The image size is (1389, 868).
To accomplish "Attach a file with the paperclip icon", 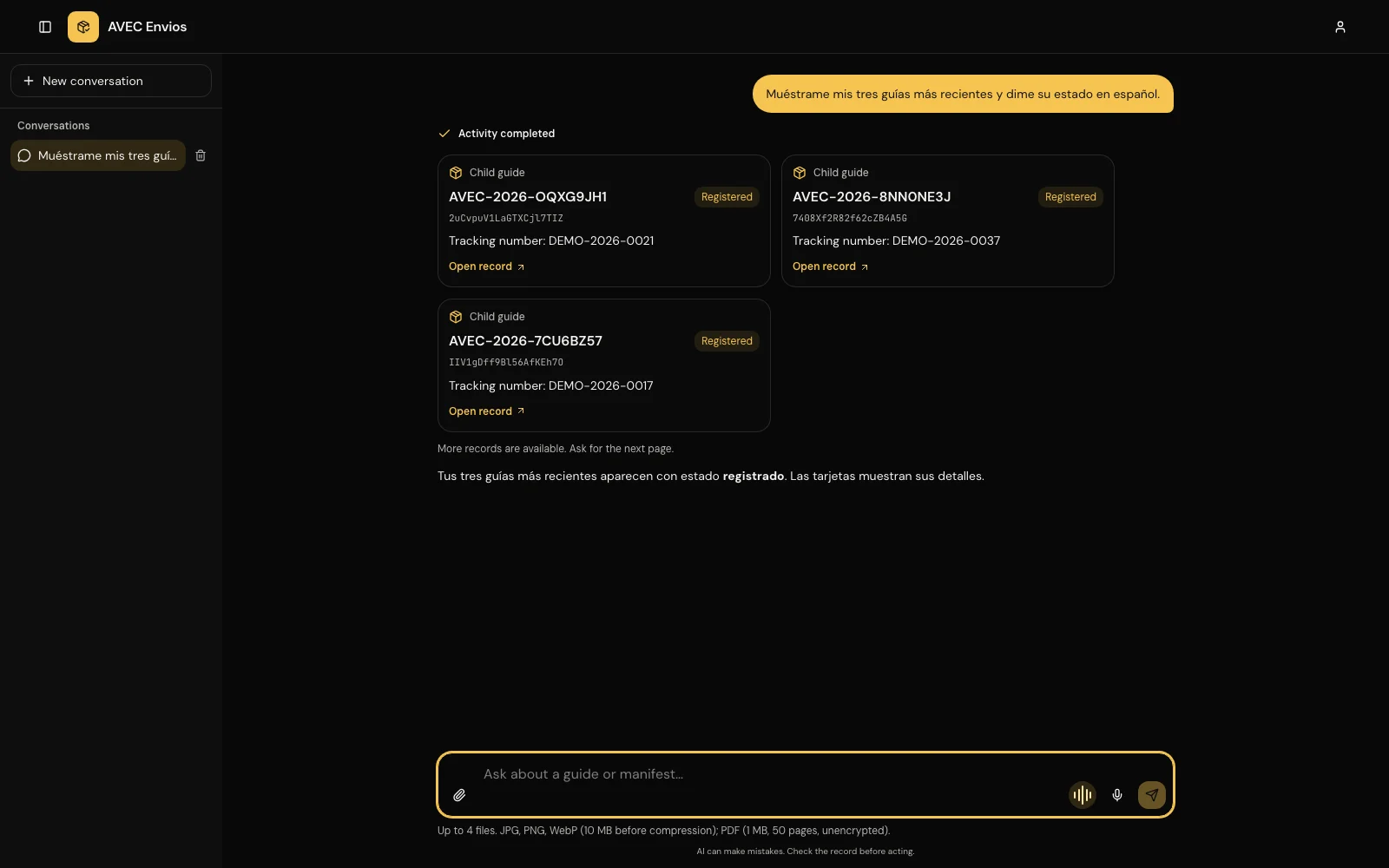I will pos(459,795).
